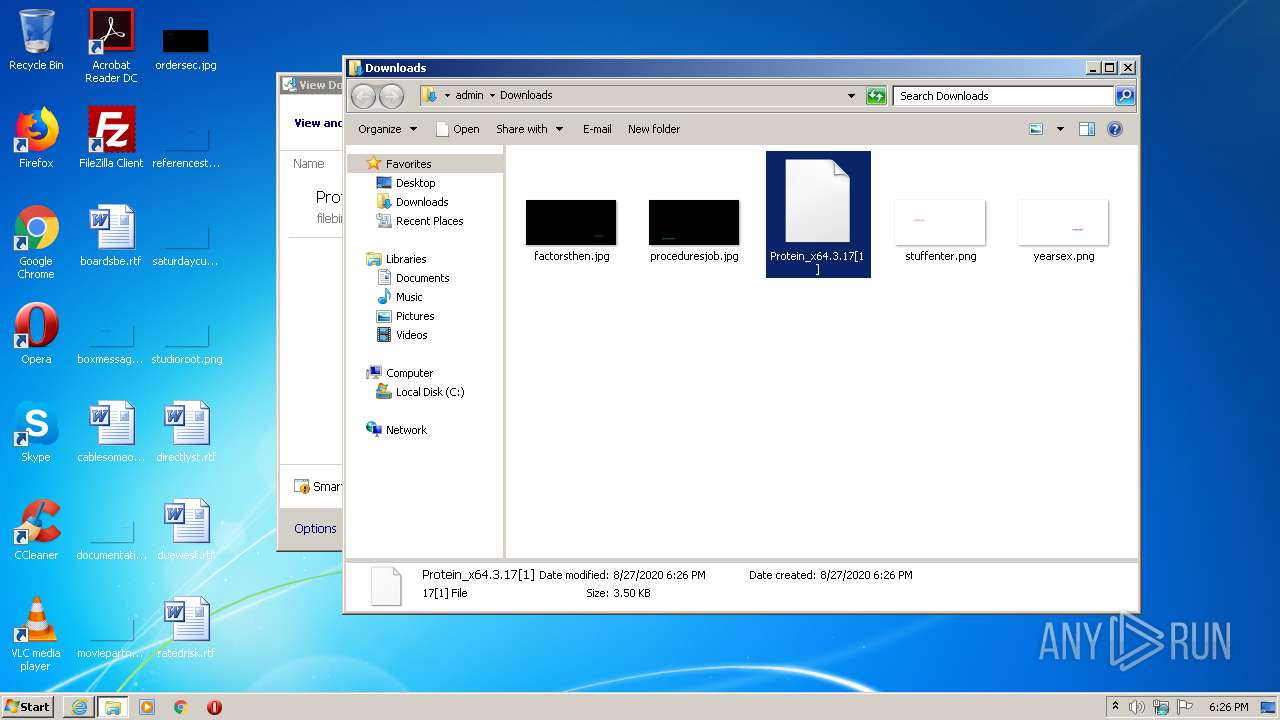Click the 6:26 PM taskbar clock
The height and width of the screenshot is (720, 1280).
[x=1228, y=707]
